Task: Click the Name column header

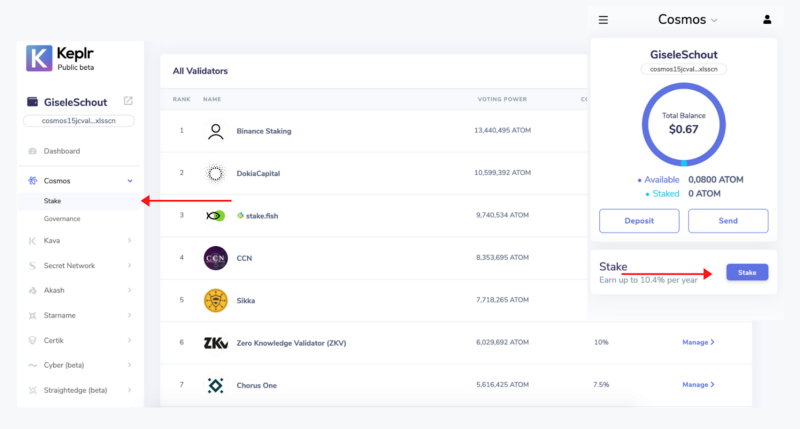Action: click(212, 99)
